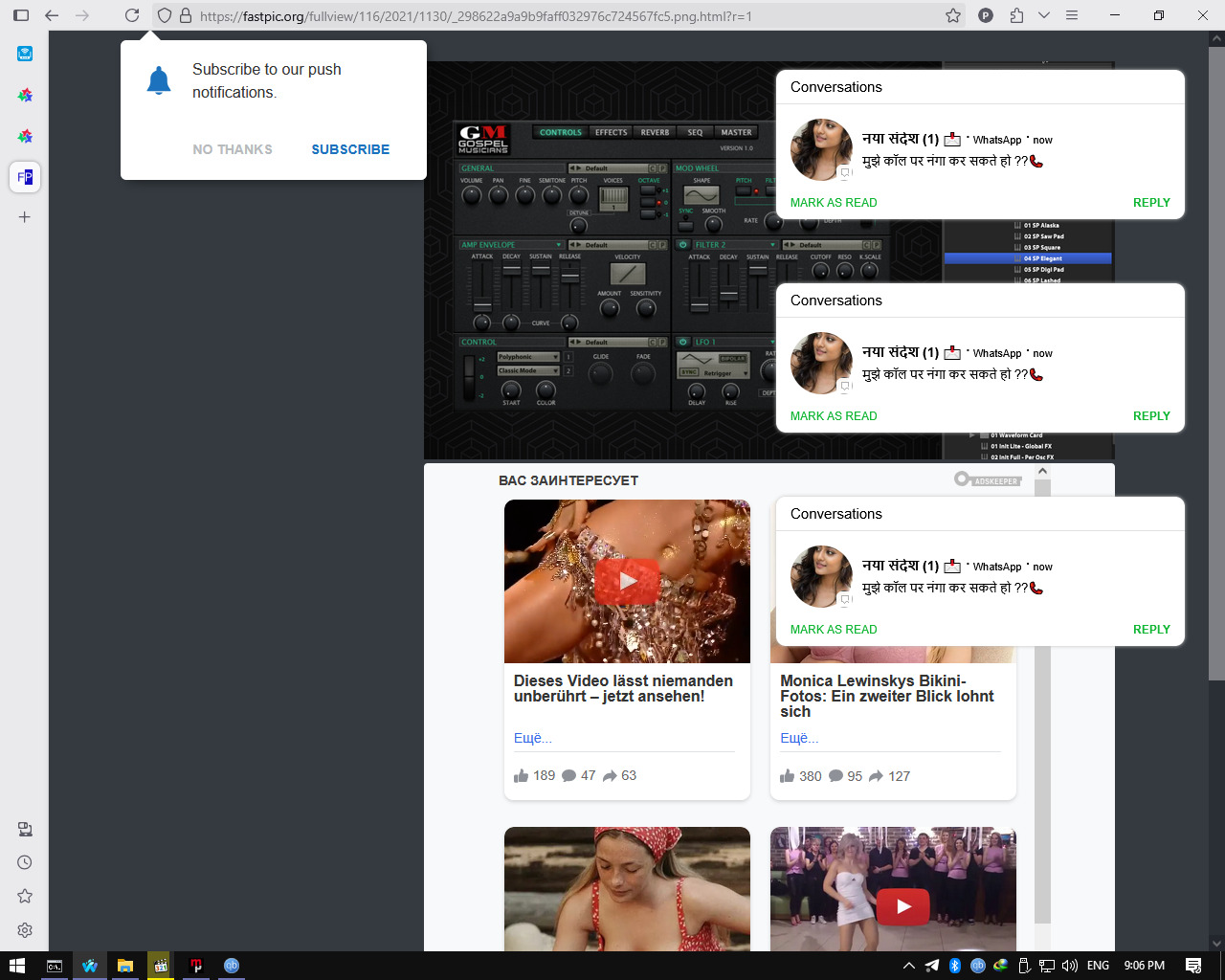Toggle the Filter 2 power button in synth image

(683, 245)
